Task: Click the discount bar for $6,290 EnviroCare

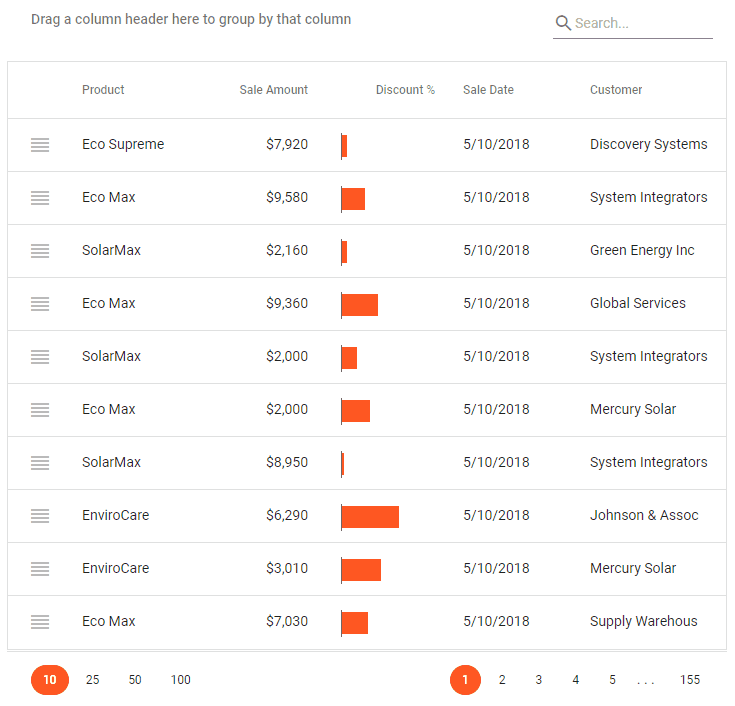Action: (370, 516)
